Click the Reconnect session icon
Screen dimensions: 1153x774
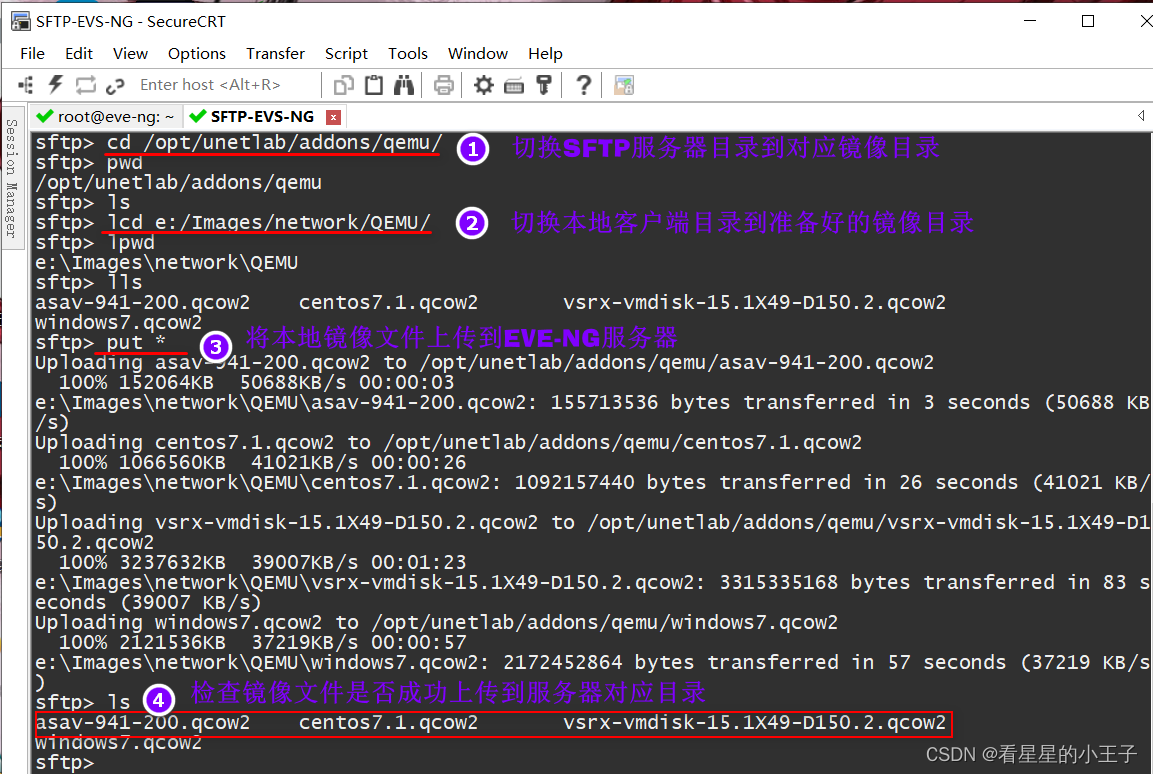coord(85,85)
